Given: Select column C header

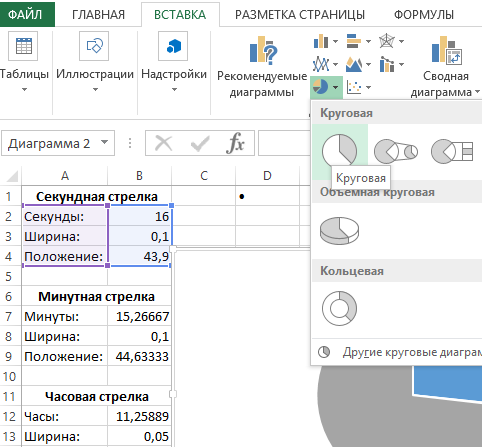Looking at the screenshot, I should [204, 175].
